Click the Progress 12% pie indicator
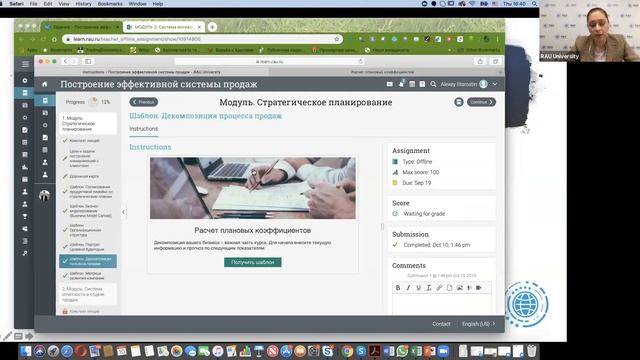 point(93,102)
